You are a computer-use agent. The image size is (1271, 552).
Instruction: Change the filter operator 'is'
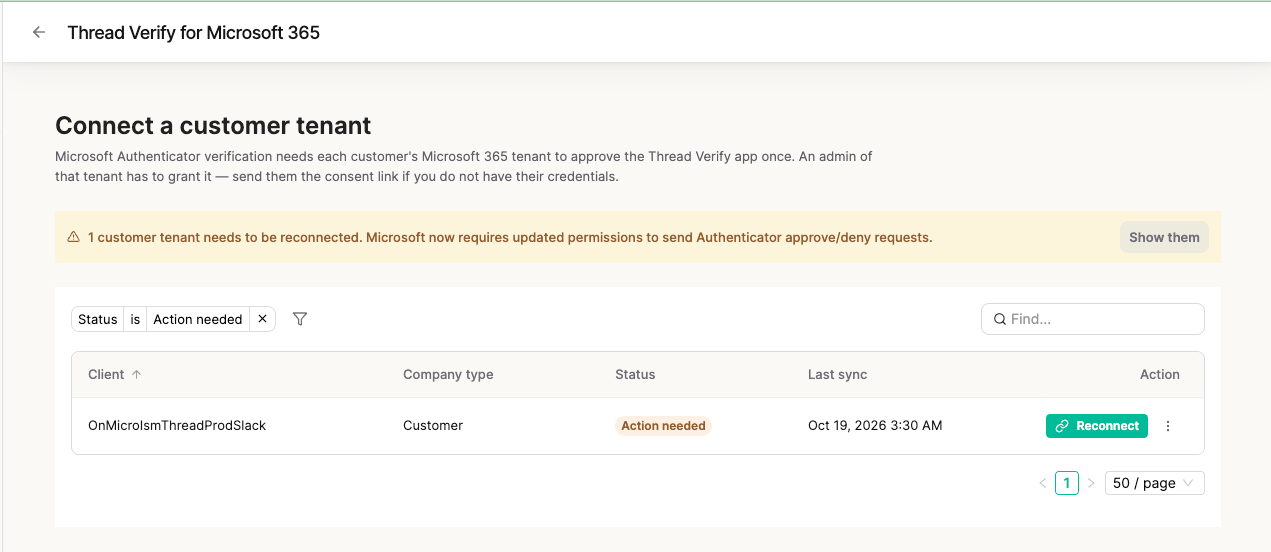(135, 319)
